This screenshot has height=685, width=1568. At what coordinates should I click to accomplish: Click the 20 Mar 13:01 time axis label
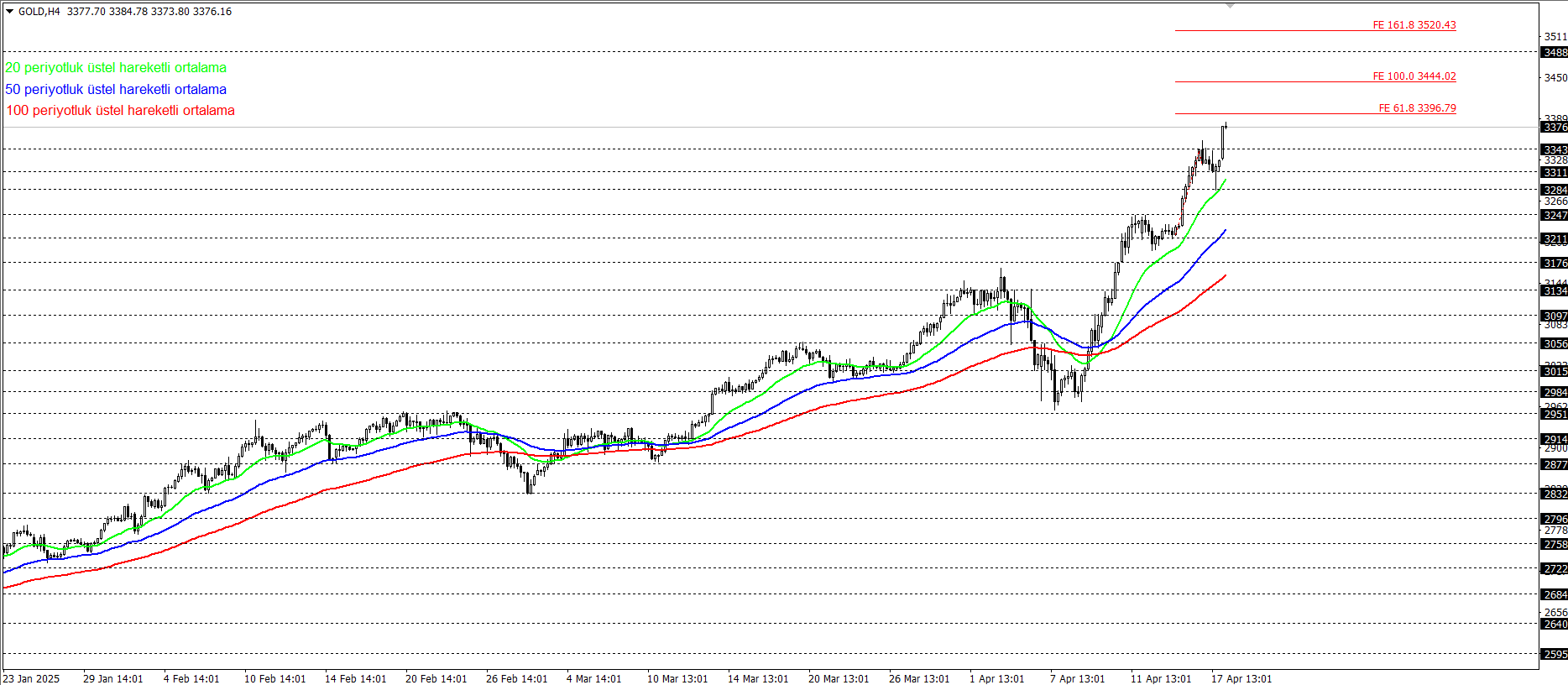[839, 679]
